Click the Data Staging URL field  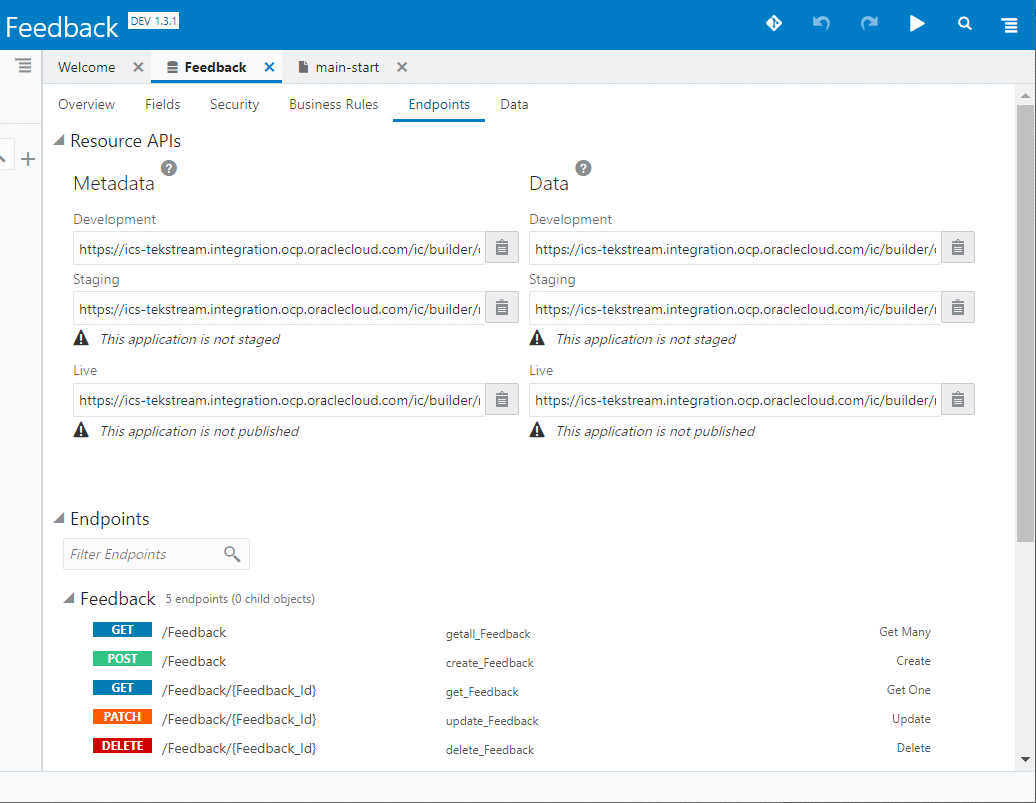[x=735, y=308]
